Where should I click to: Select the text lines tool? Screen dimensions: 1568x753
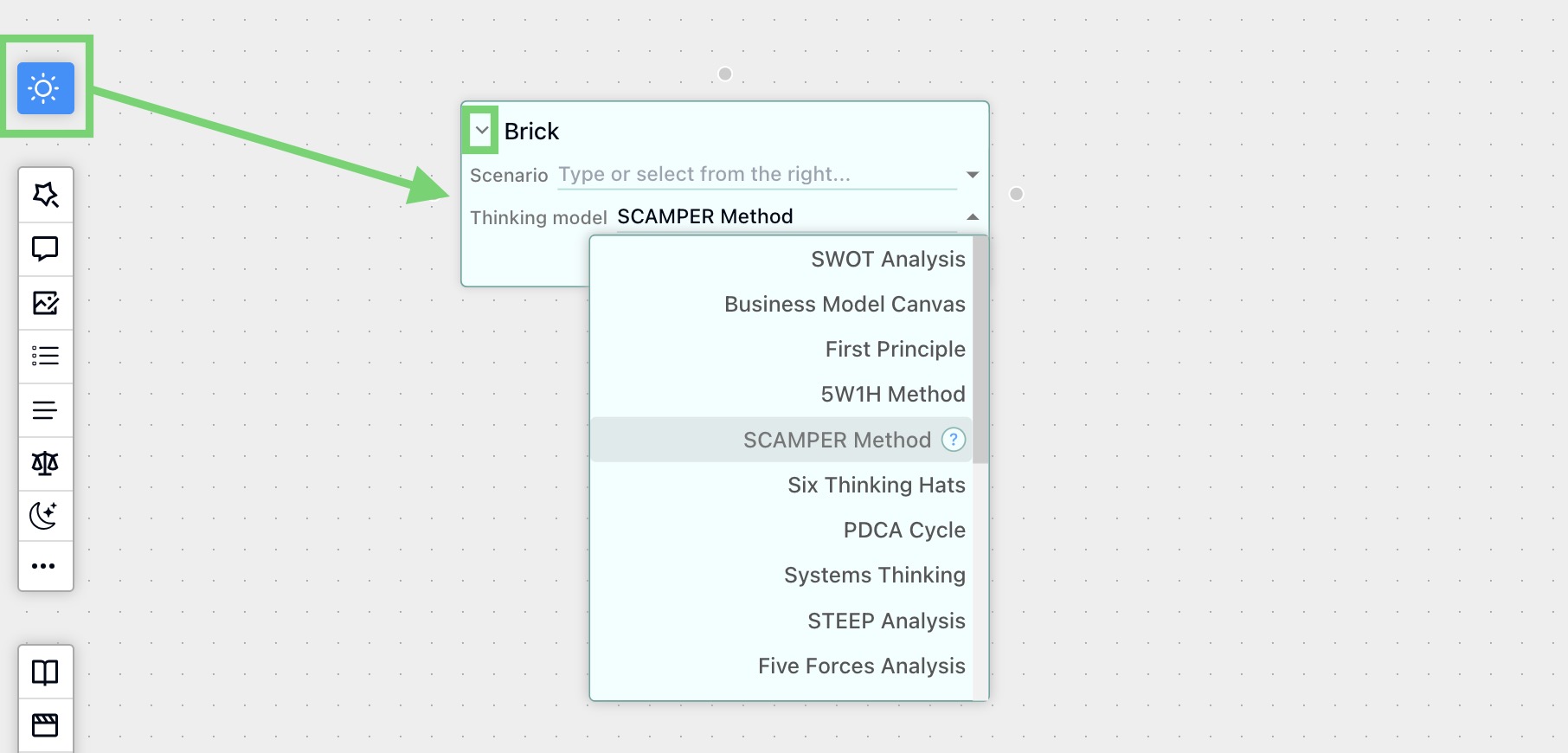click(45, 409)
